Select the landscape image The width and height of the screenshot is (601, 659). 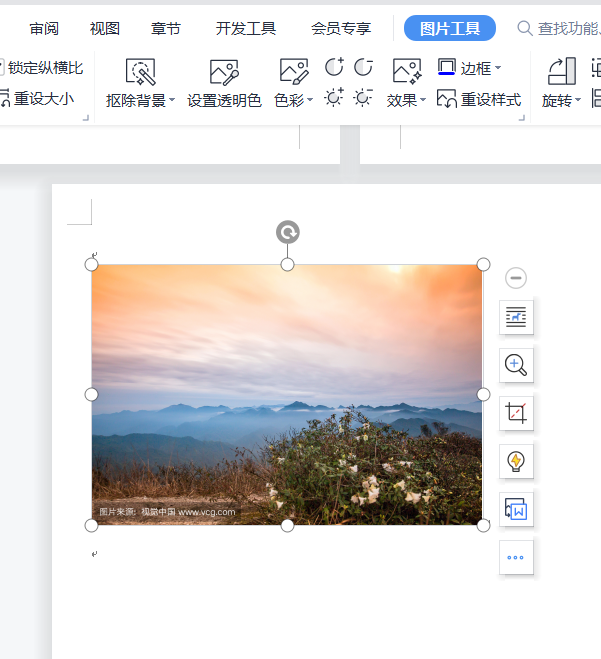coord(287,395)
